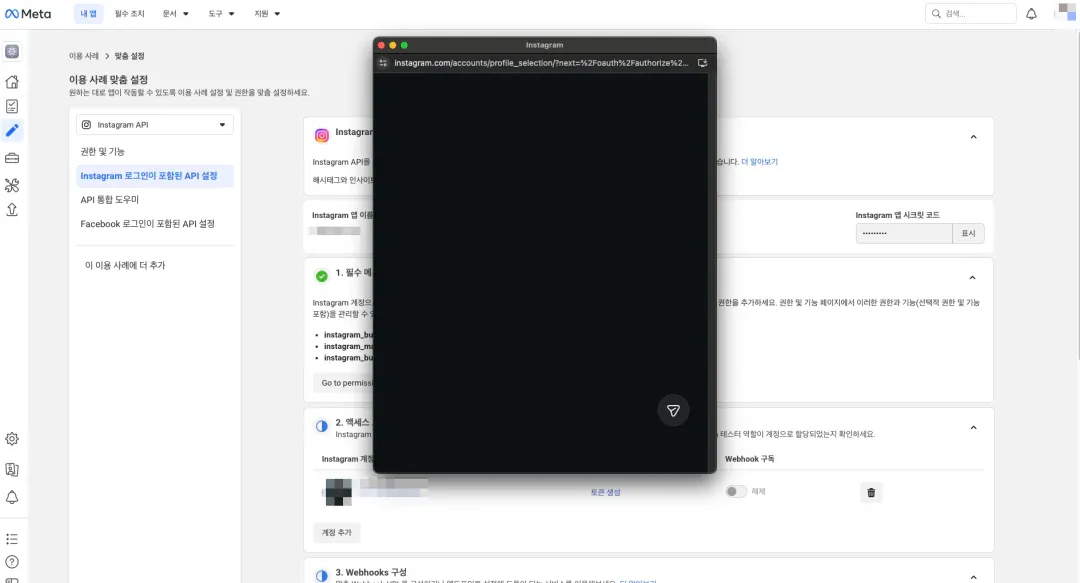
Task: Open the wrench tools icon in sidebar
Action: tap(12, 185)
